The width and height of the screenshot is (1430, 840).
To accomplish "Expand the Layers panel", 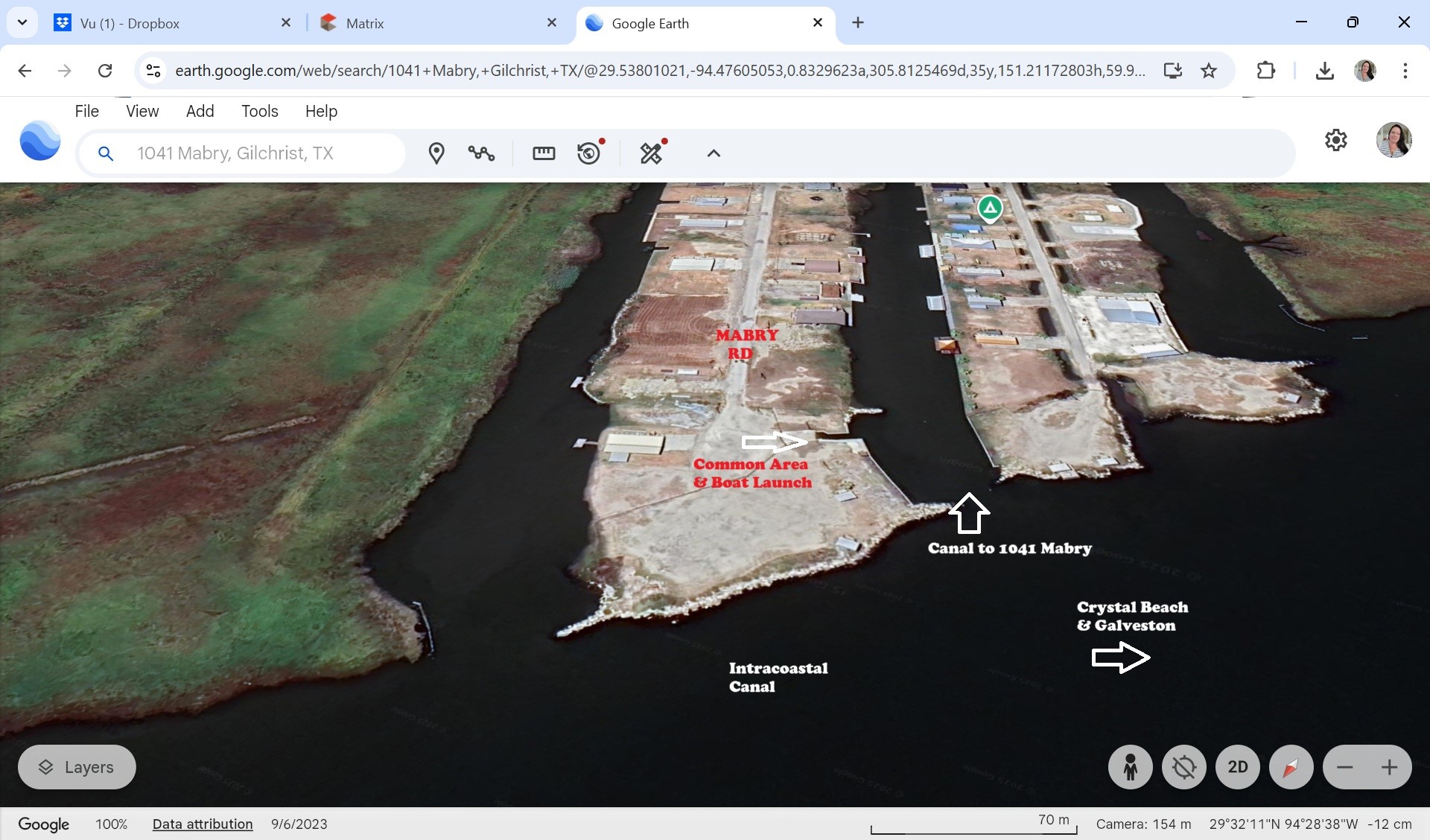I will coord(77,767).
